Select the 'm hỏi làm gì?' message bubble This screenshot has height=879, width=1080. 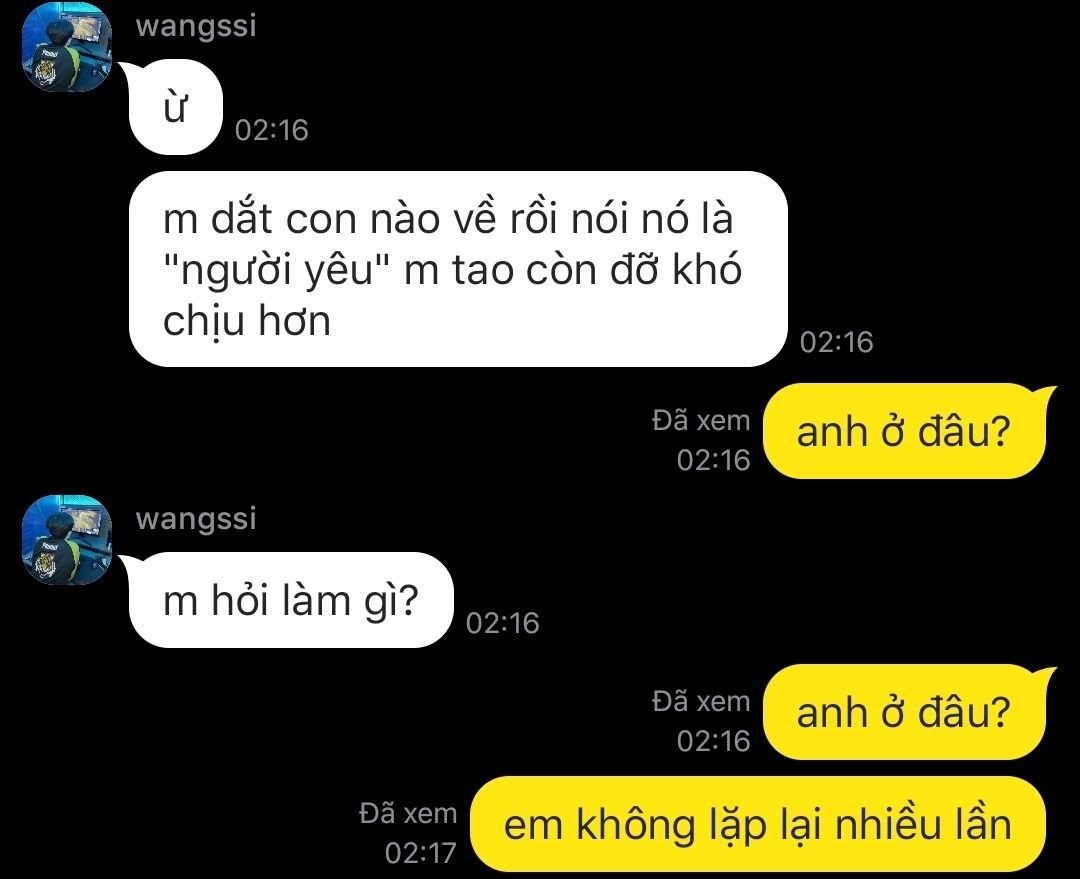291,600
